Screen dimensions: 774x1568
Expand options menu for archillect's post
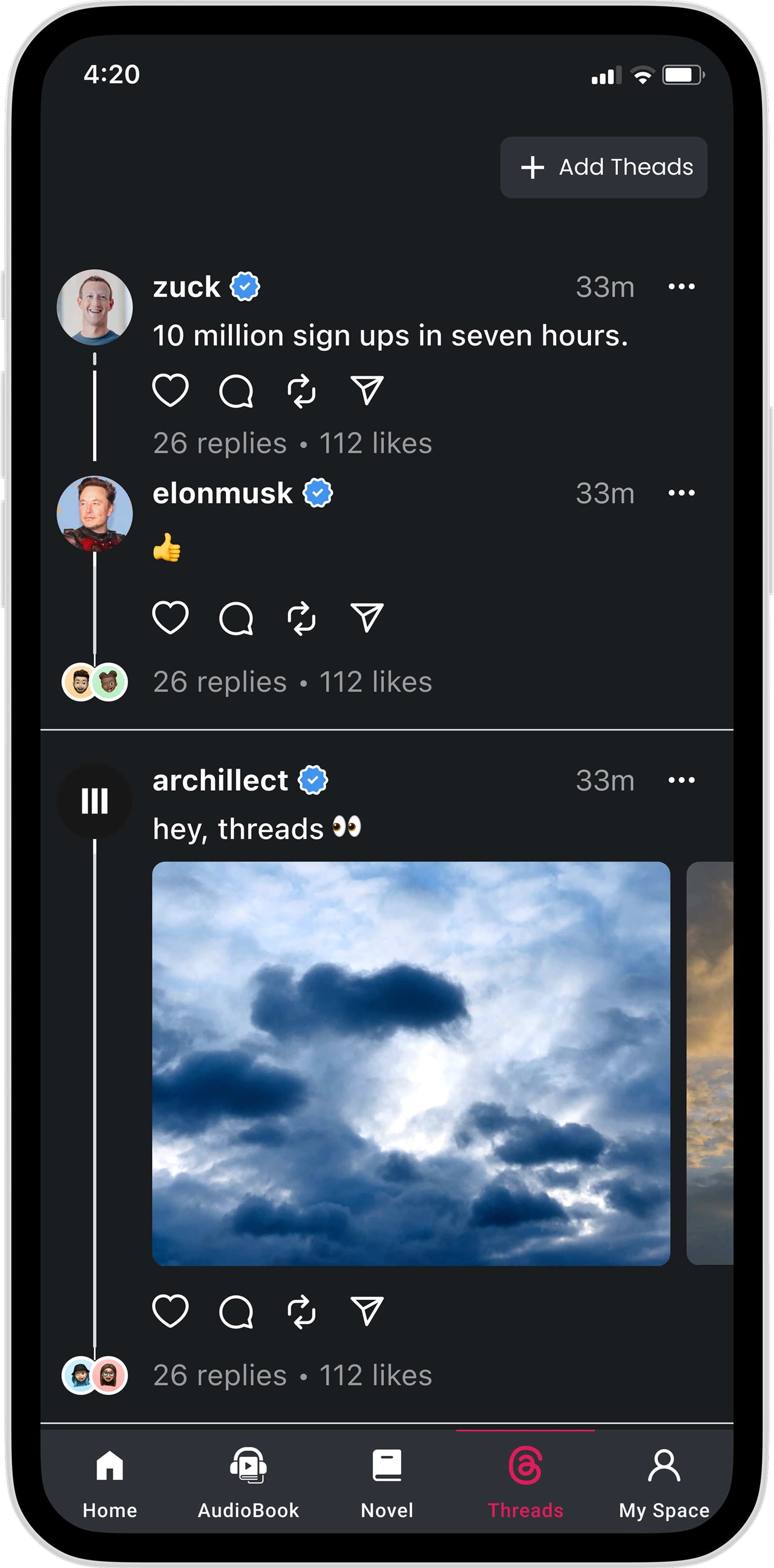[x=681, y=781]
